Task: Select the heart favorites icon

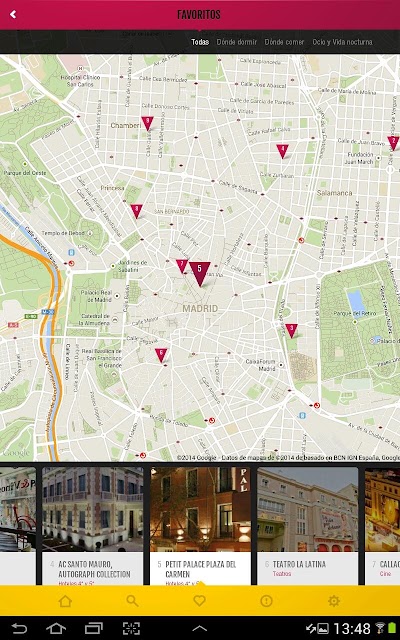Action: 199,601
